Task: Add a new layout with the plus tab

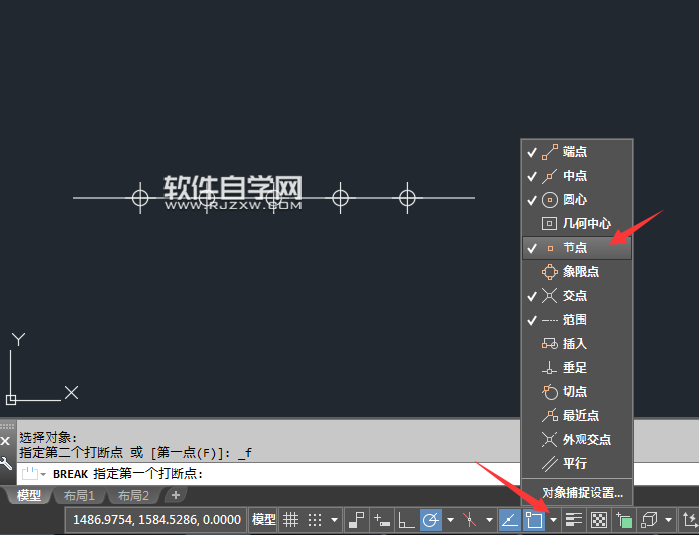Action: (176, 495)
